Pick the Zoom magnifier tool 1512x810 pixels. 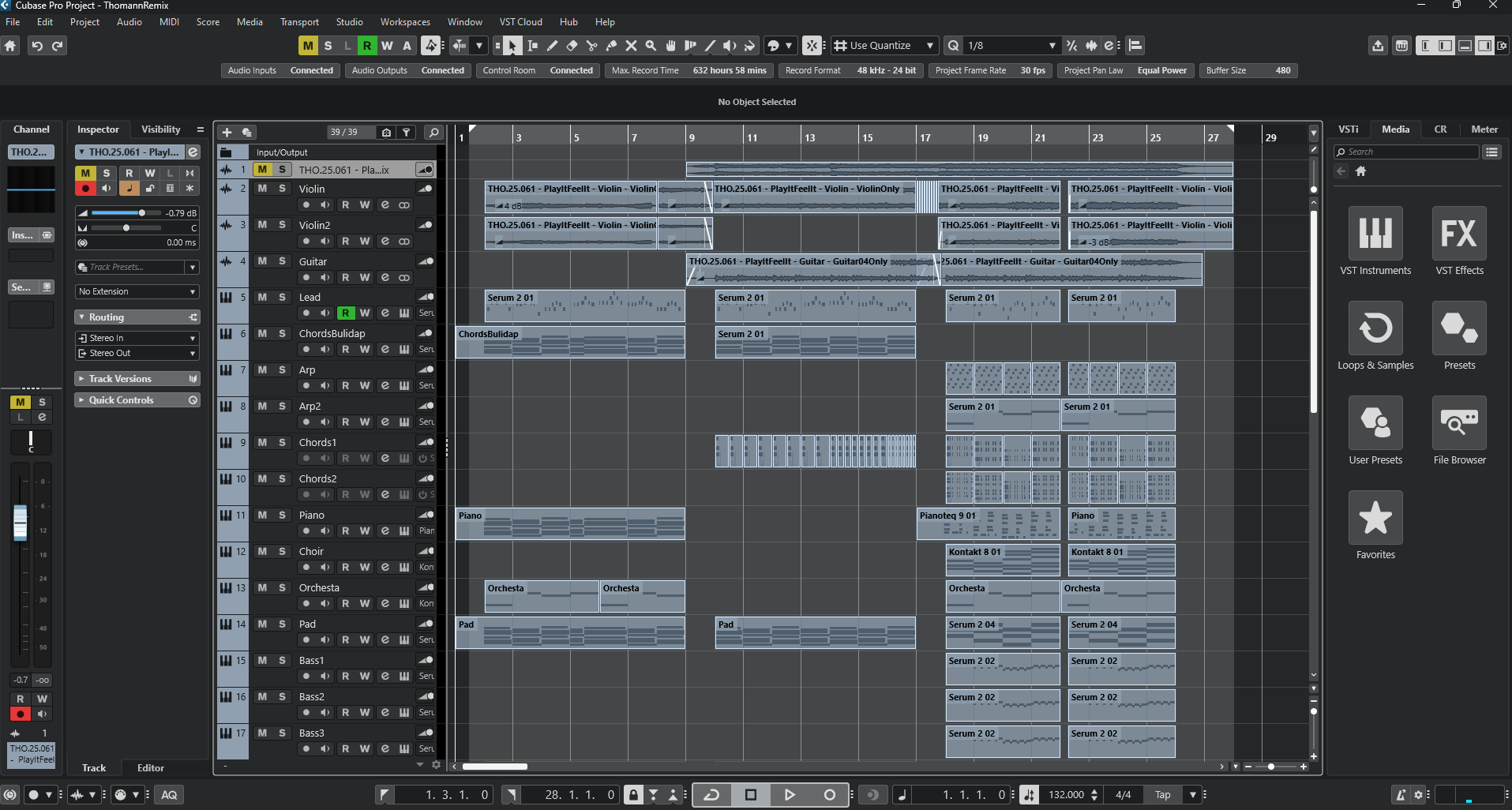point(651,46)
